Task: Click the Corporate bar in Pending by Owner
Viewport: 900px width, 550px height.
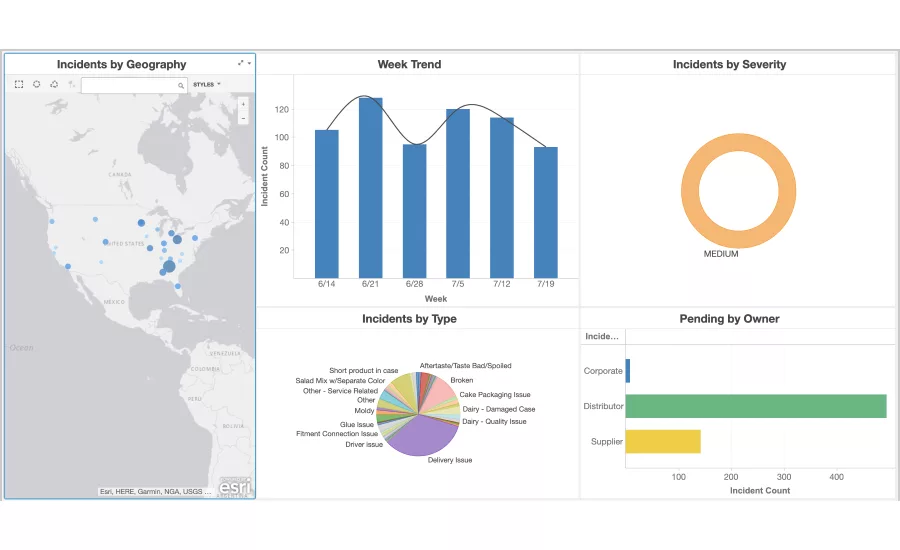Action: click(x=628, y=371)
